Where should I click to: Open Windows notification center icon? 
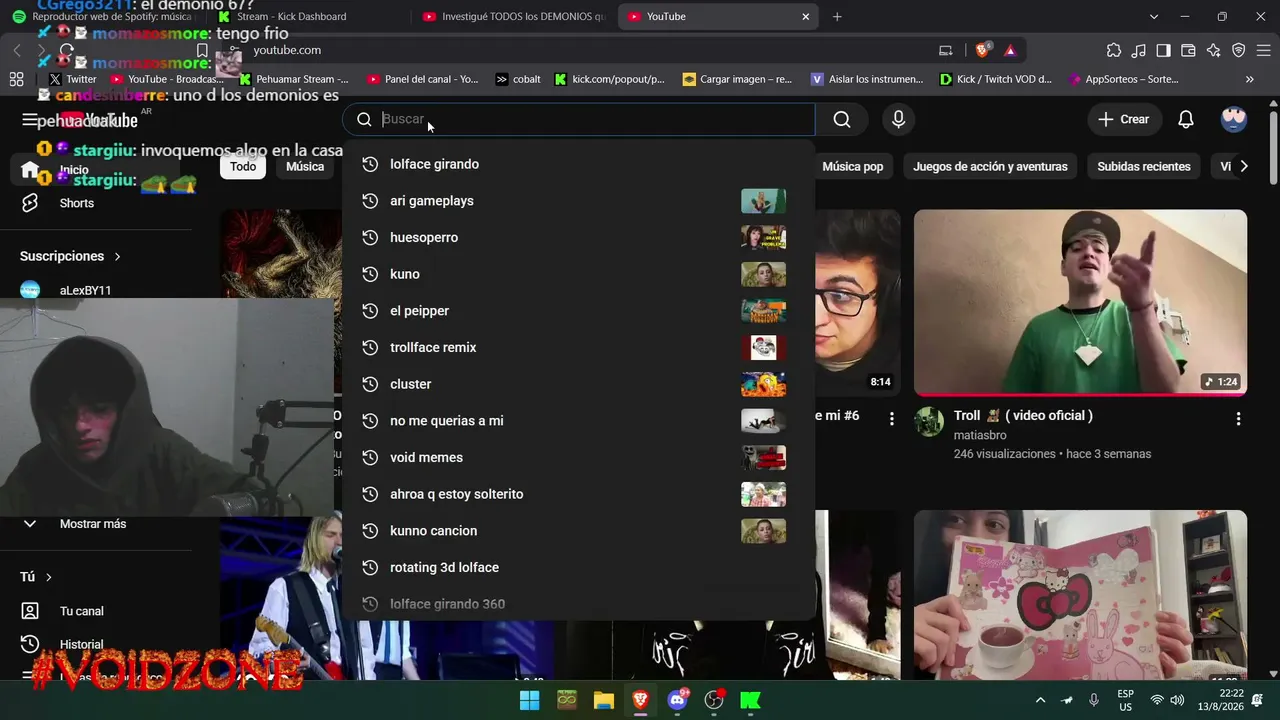pos(1258,700)
